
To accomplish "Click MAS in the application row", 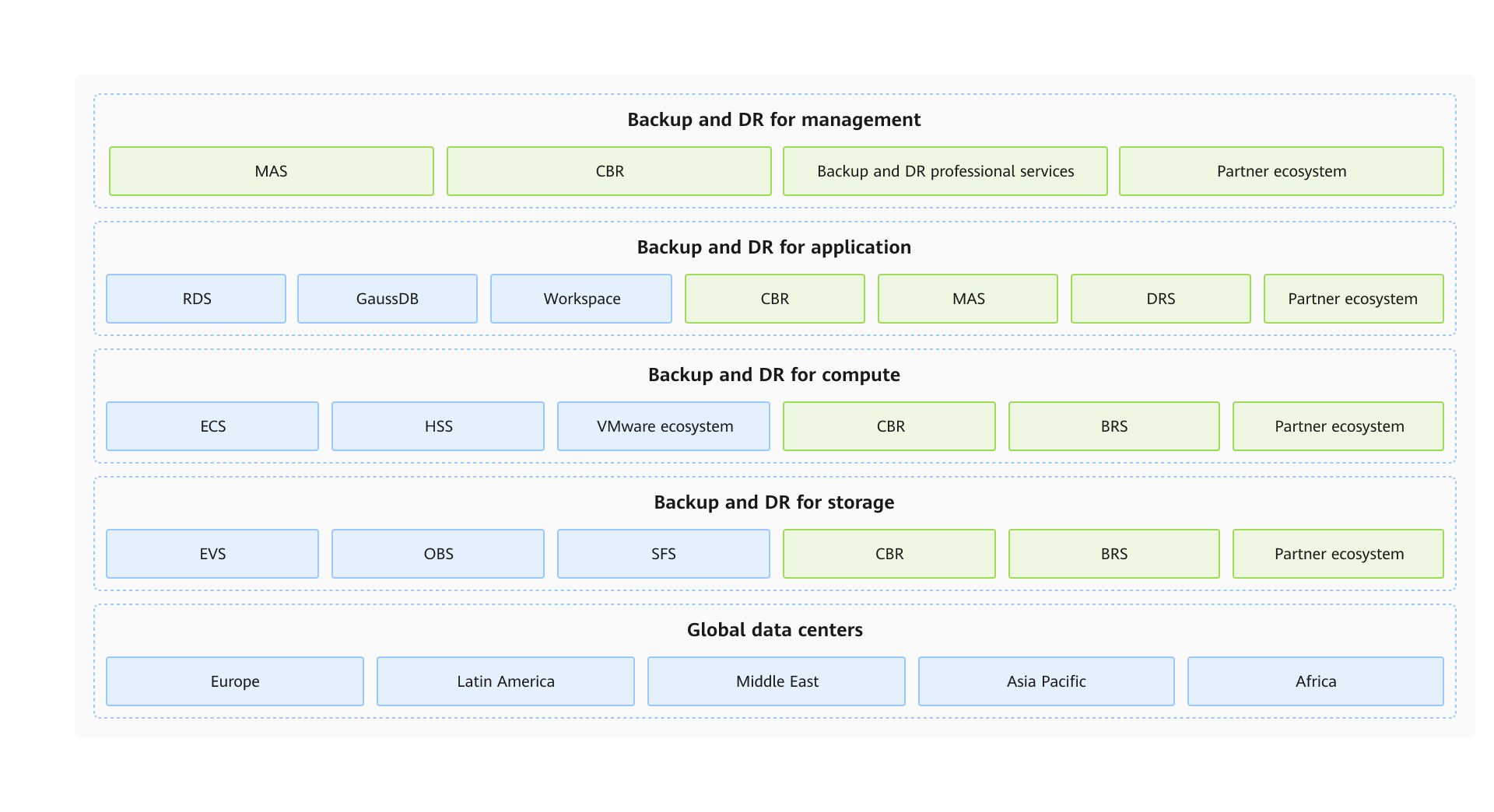I will click(968, 299).
